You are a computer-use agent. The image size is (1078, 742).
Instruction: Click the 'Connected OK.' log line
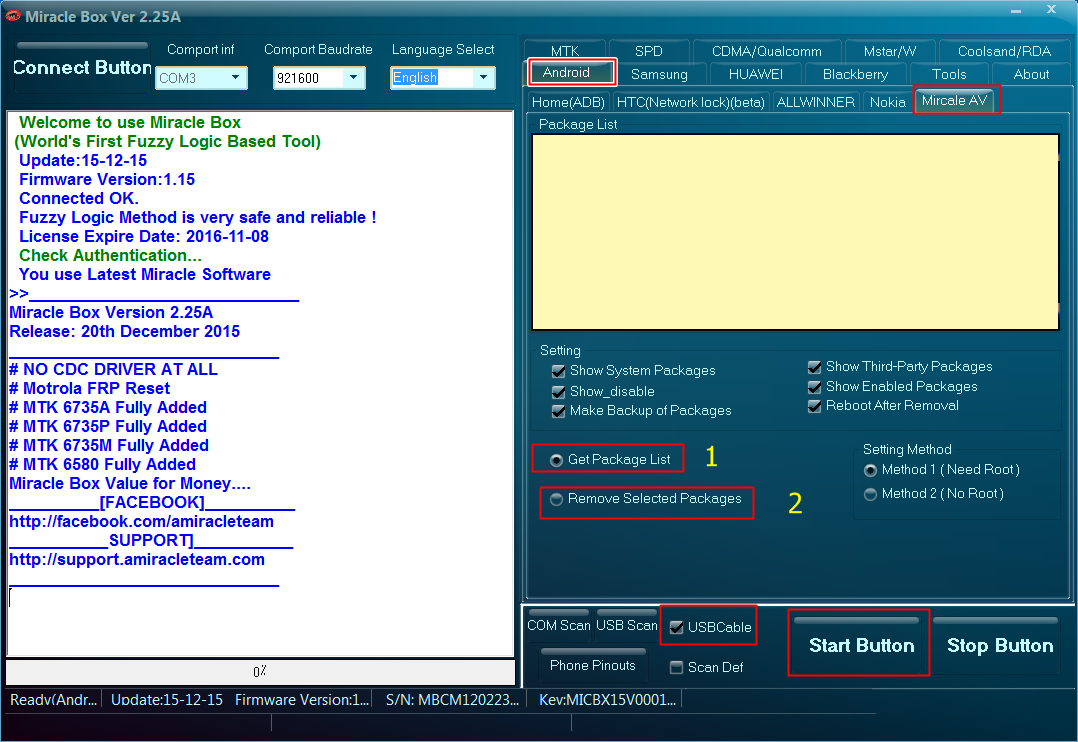(78, 198)
